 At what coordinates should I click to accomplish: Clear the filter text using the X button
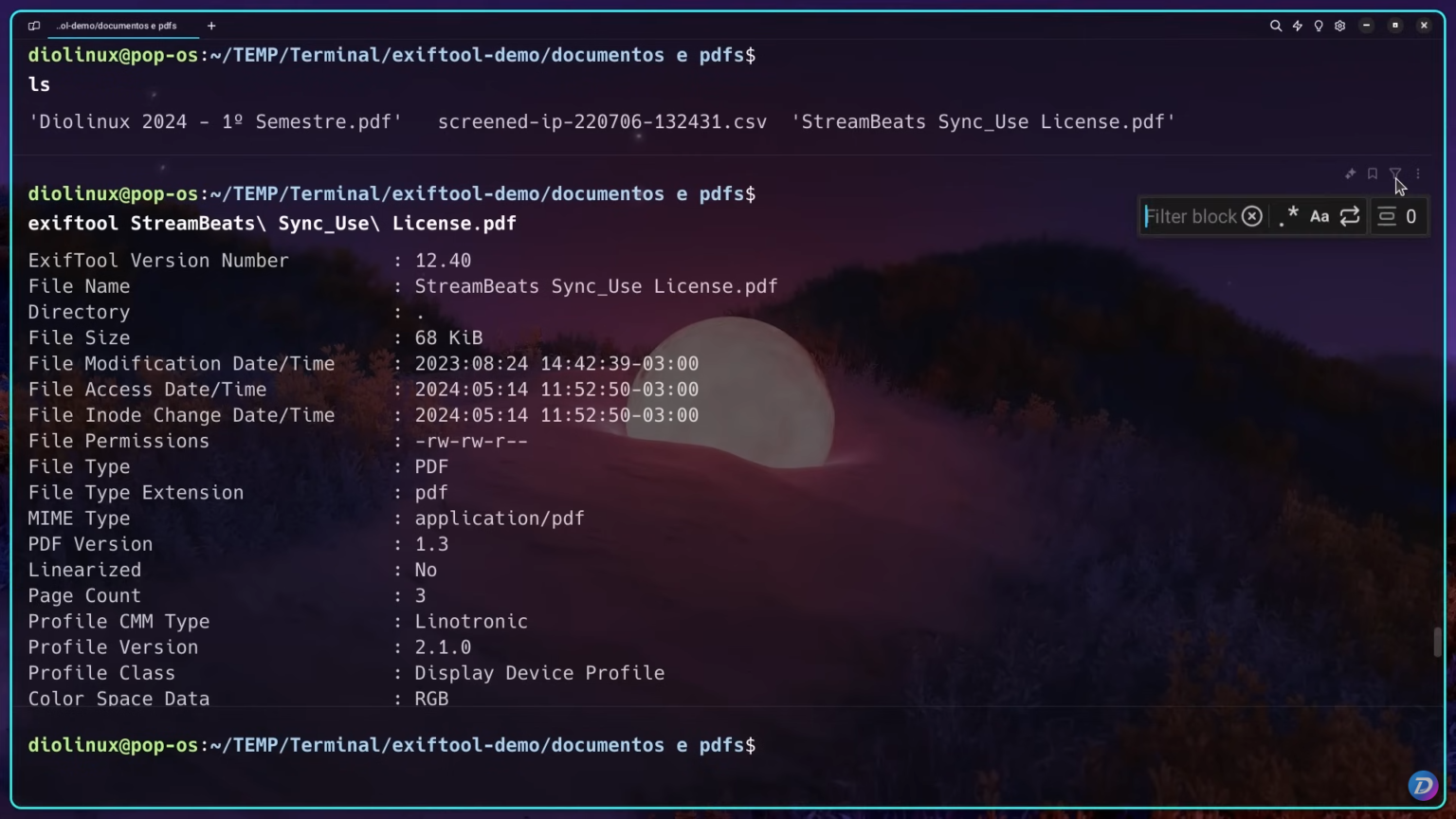(1251, 216)
